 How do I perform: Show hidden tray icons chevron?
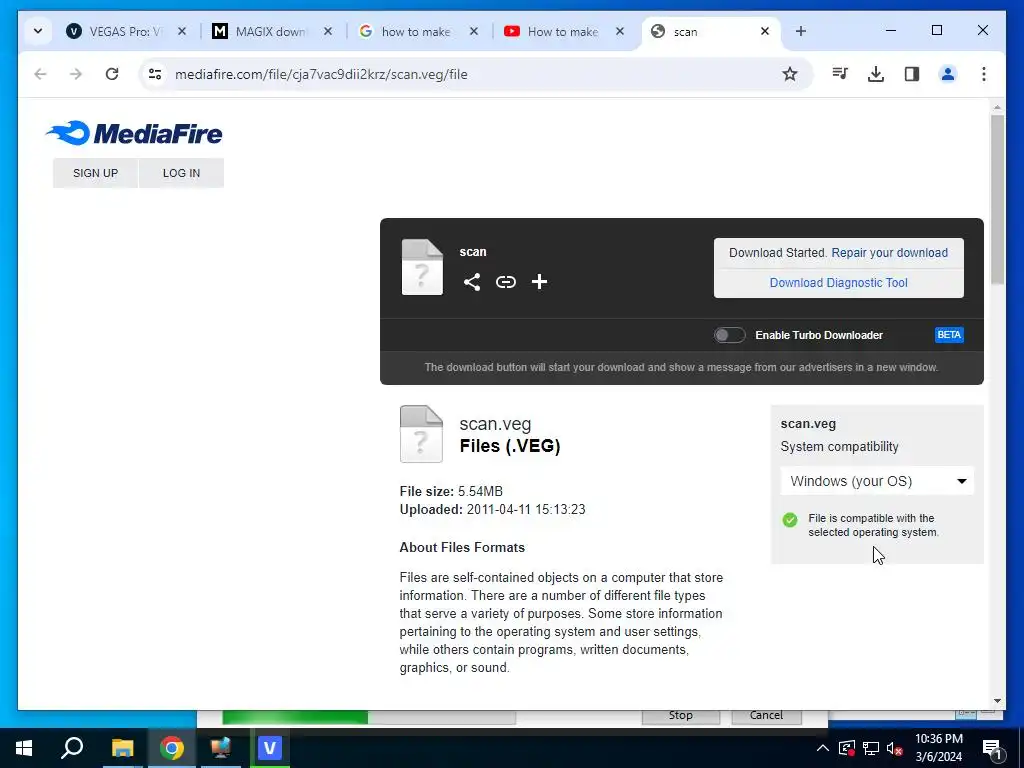click(x=823, y=748)
